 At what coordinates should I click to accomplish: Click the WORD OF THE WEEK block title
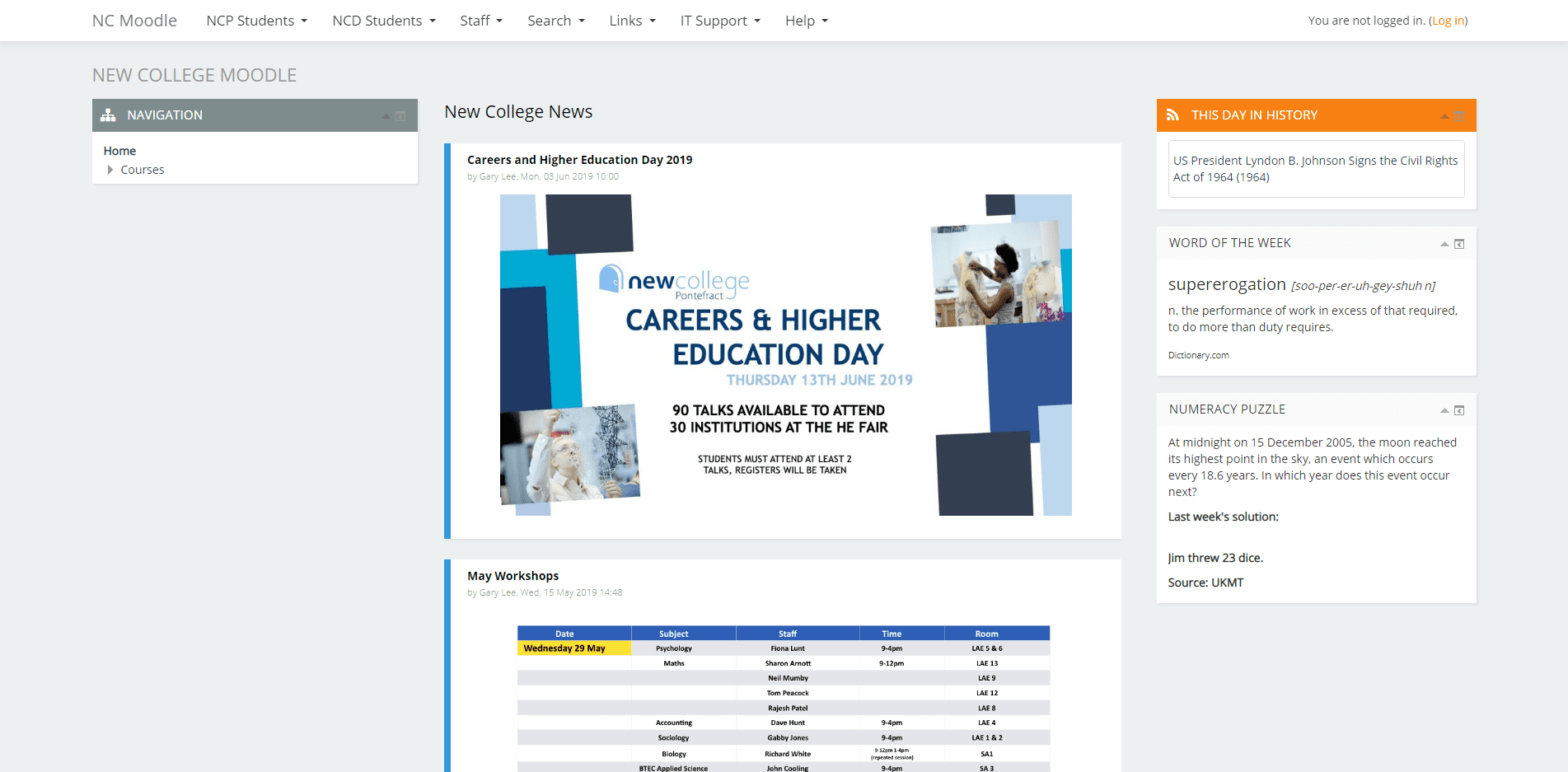click(1229, 243)
